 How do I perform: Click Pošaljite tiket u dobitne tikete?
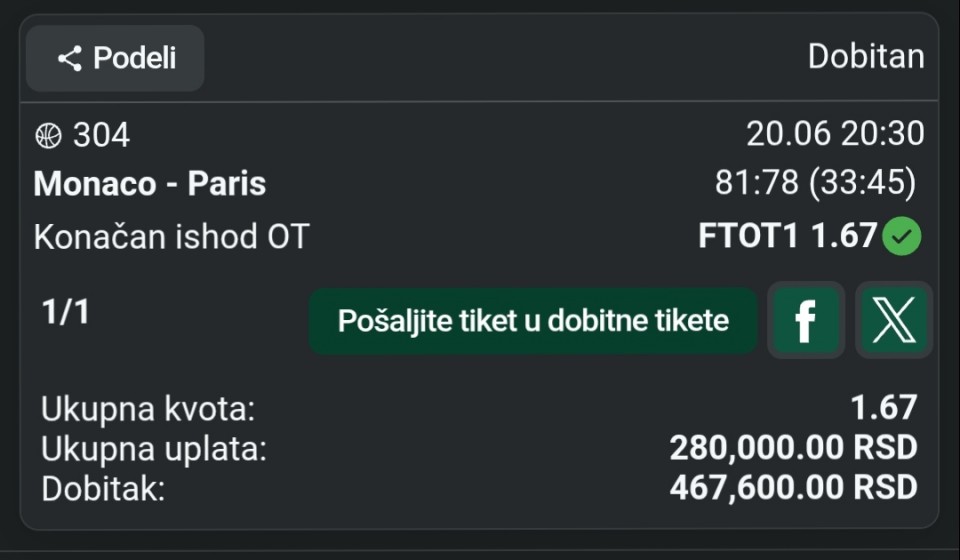(x=533, y=321)
